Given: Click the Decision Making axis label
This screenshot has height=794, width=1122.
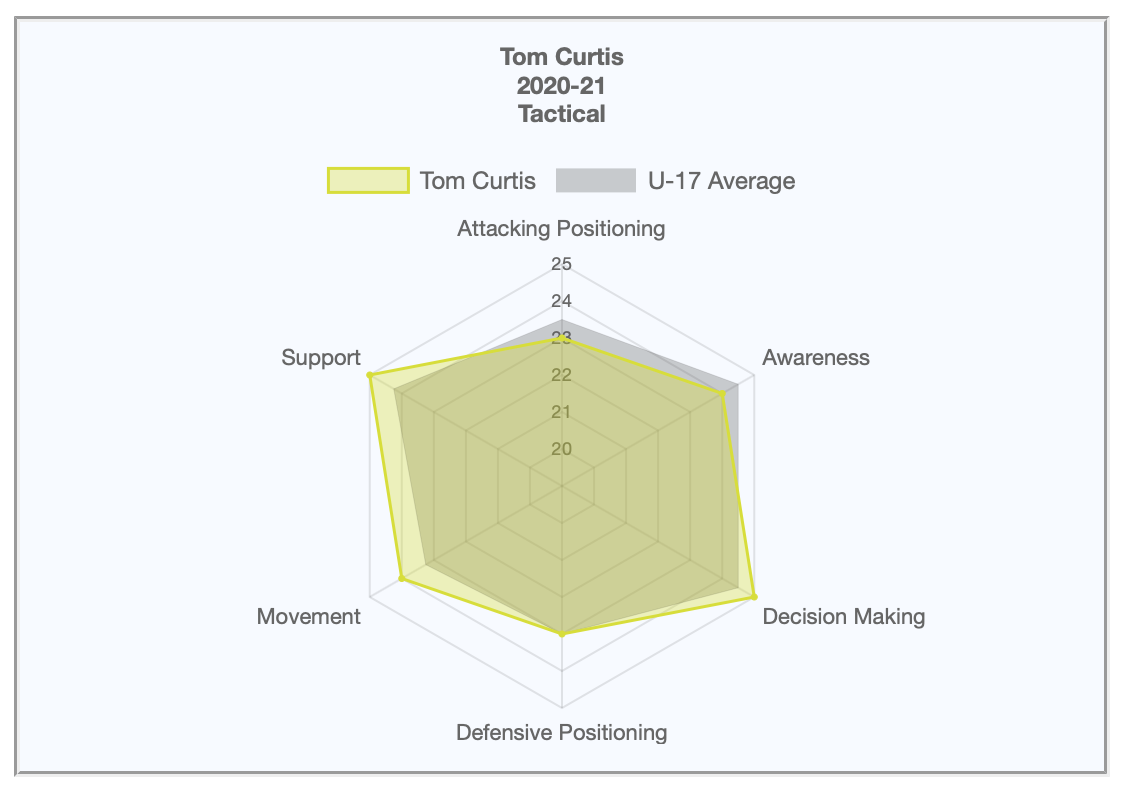Looking at the screenshot, I should (844, 617).
